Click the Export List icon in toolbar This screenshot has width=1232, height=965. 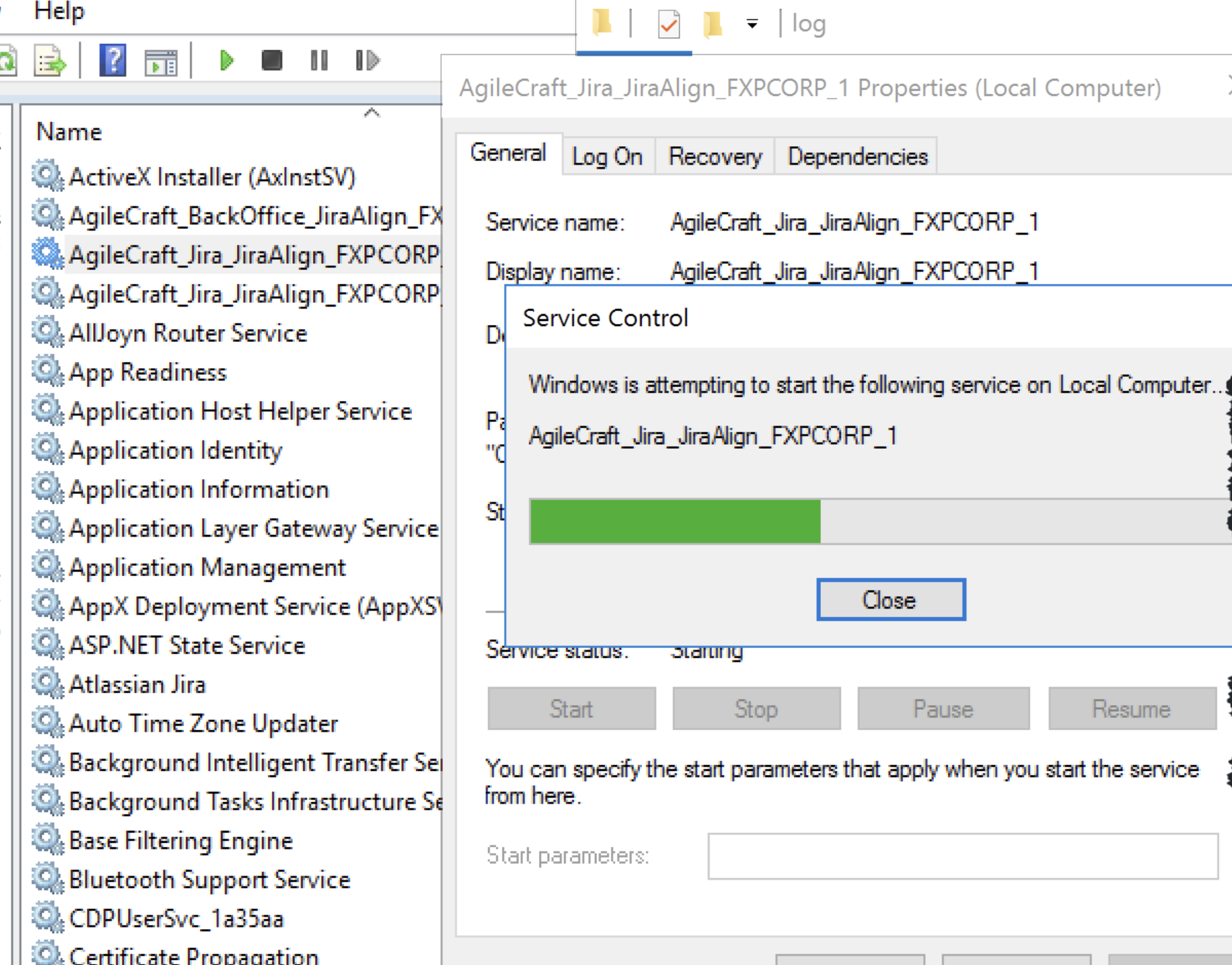pyautogui.click(x=50, y=61)
